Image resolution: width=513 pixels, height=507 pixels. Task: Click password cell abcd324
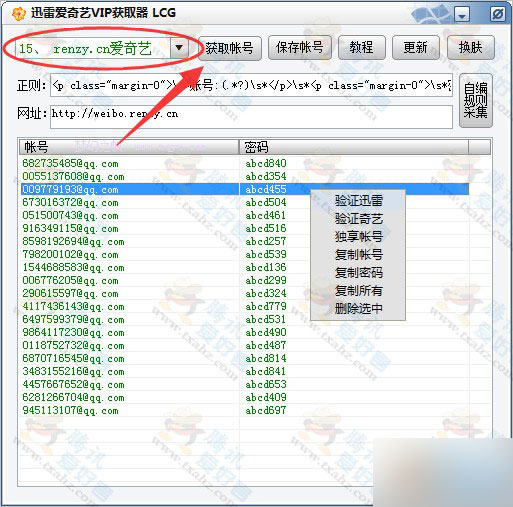266,293
